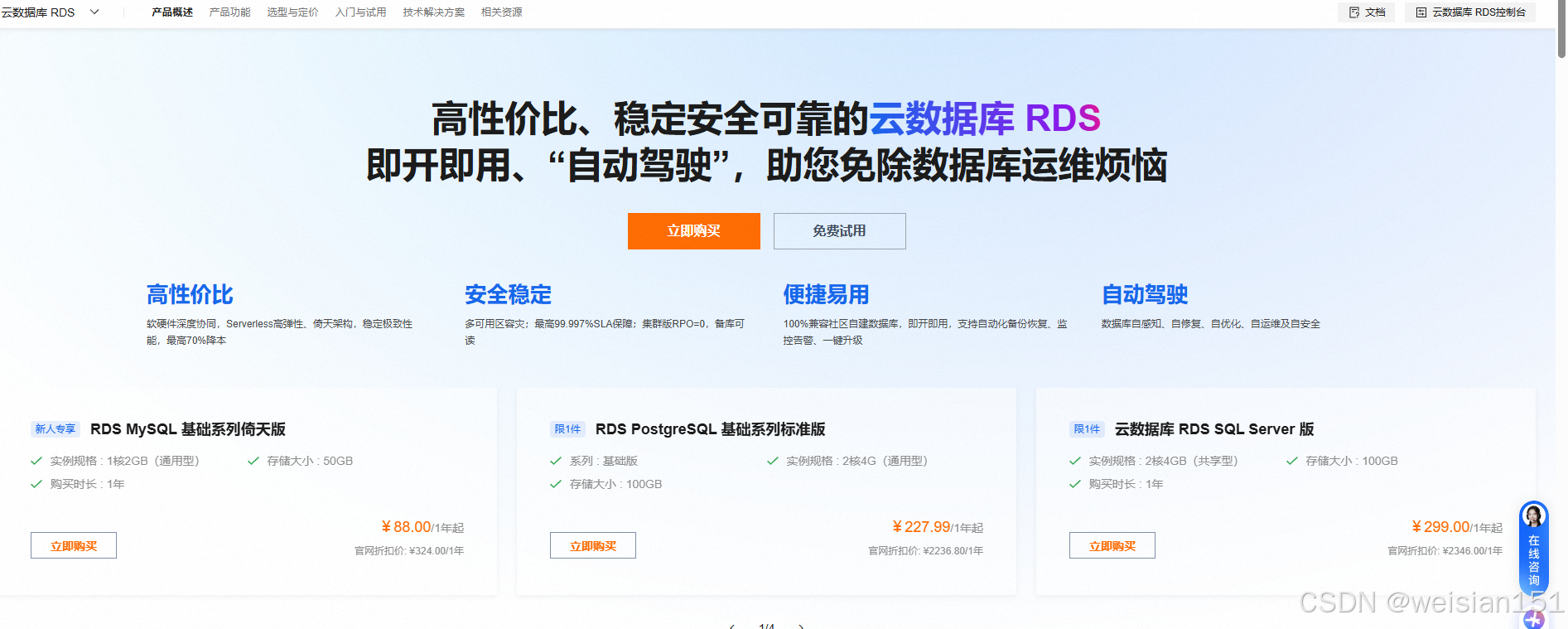Buy the 云数据库 RDS SQL Server 版 plan
The width and height of the screenshot is (1568, 629).
(x=1112, y=545)
